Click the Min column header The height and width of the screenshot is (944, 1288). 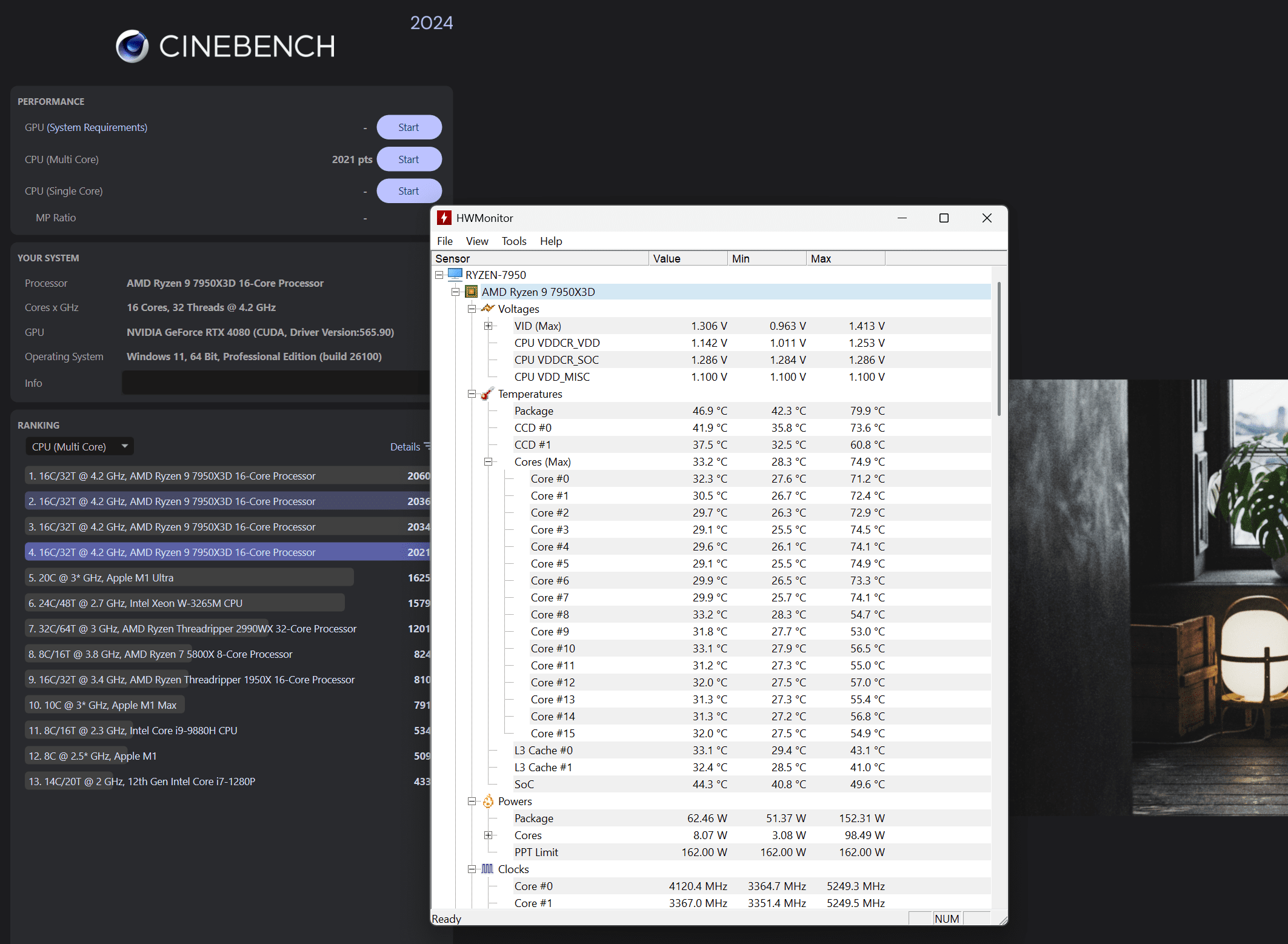click(x=767, y=258)
